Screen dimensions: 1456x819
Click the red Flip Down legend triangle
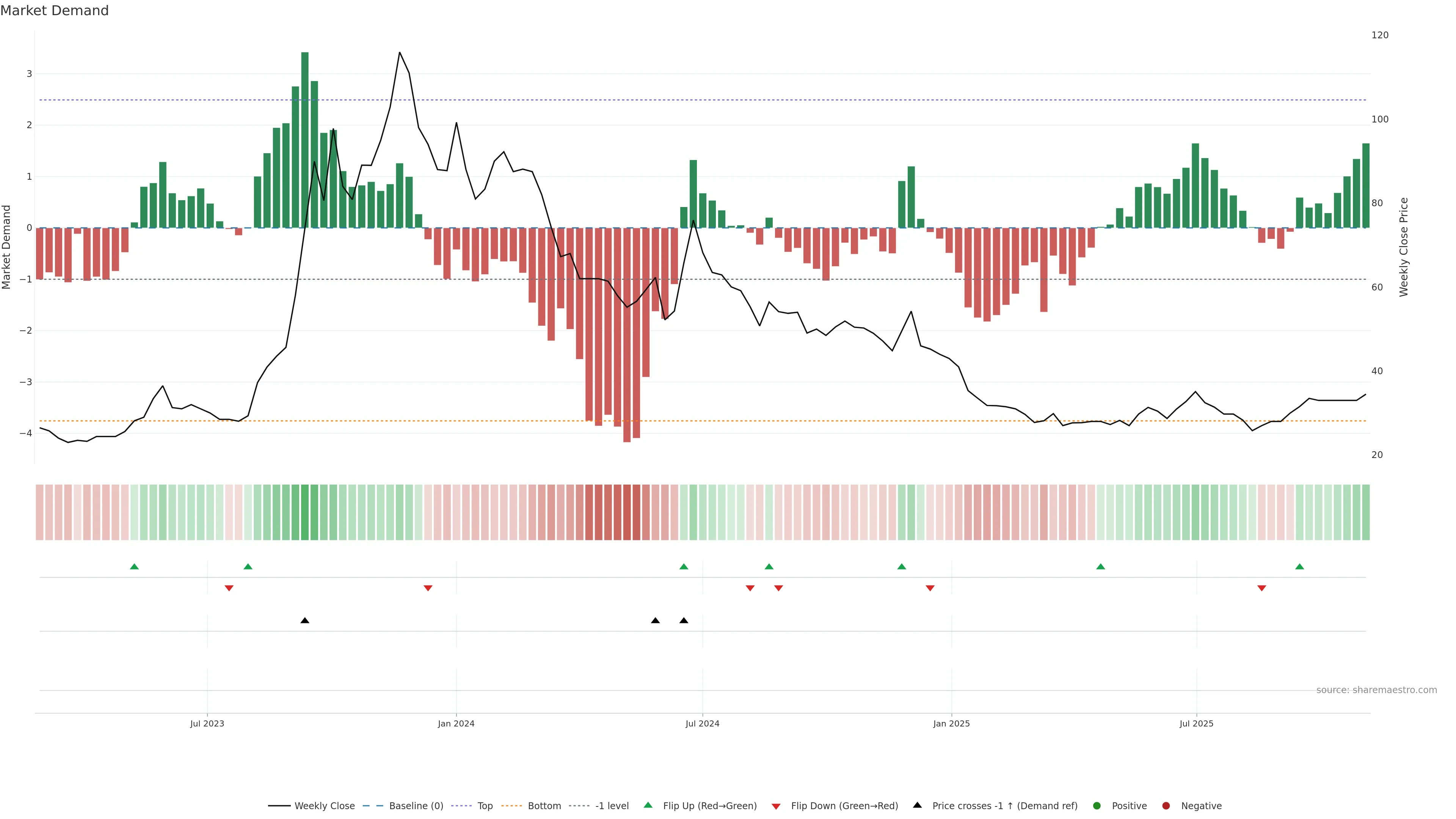776,806
